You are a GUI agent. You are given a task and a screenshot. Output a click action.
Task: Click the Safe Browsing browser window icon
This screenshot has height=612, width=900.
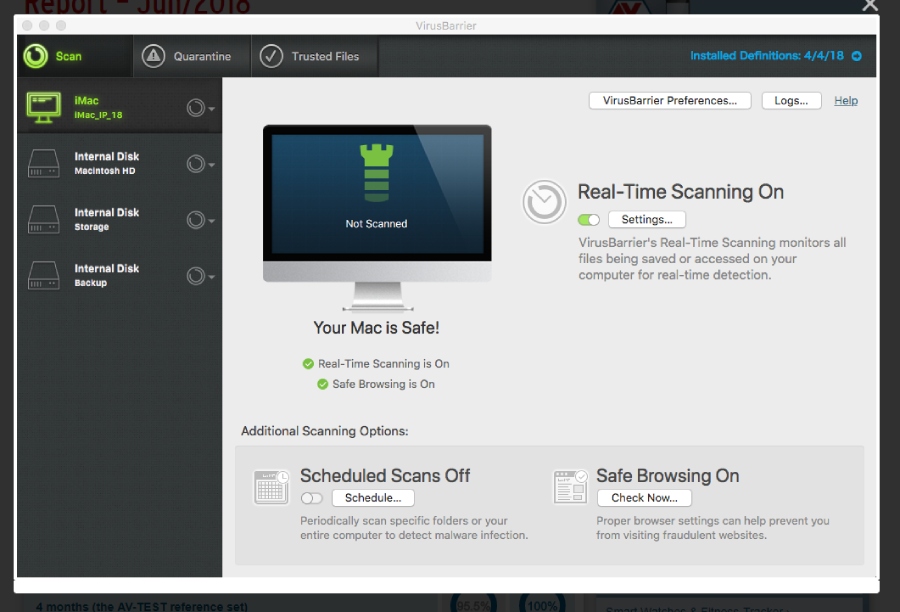571,487
